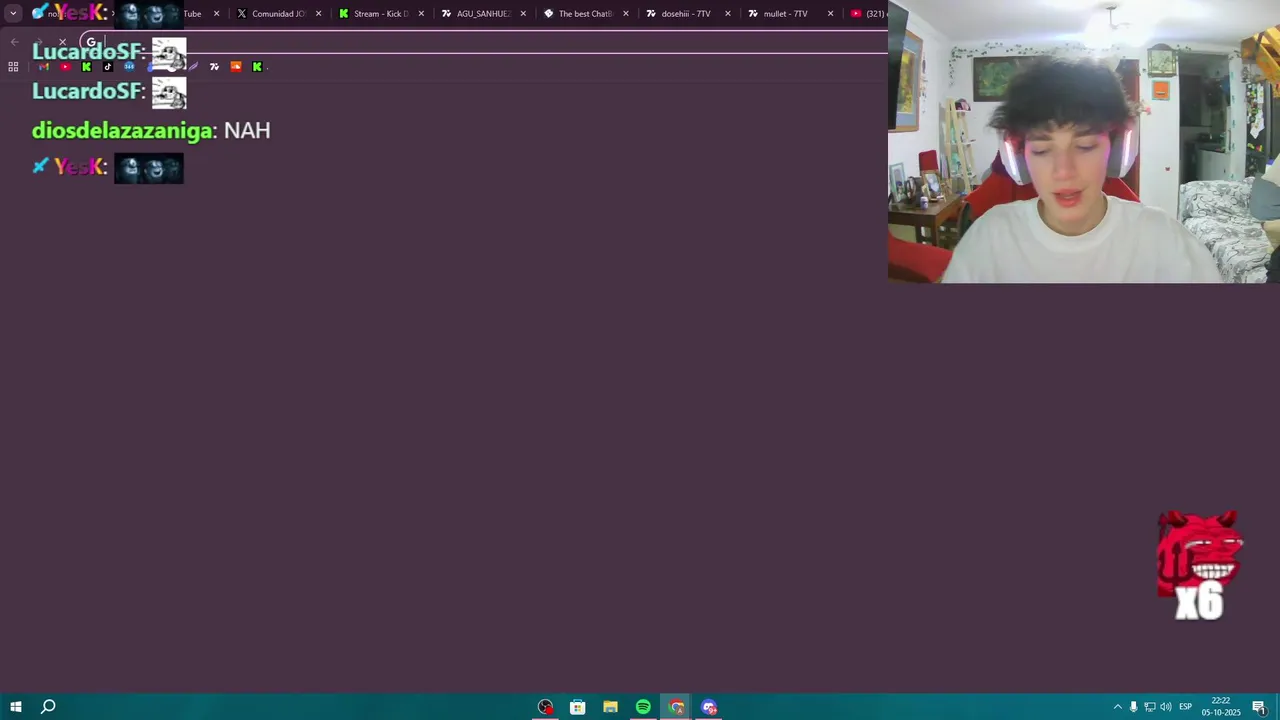Click second LucardoSF message emote
Viewport: 1280px width, 720px height.
169,92
